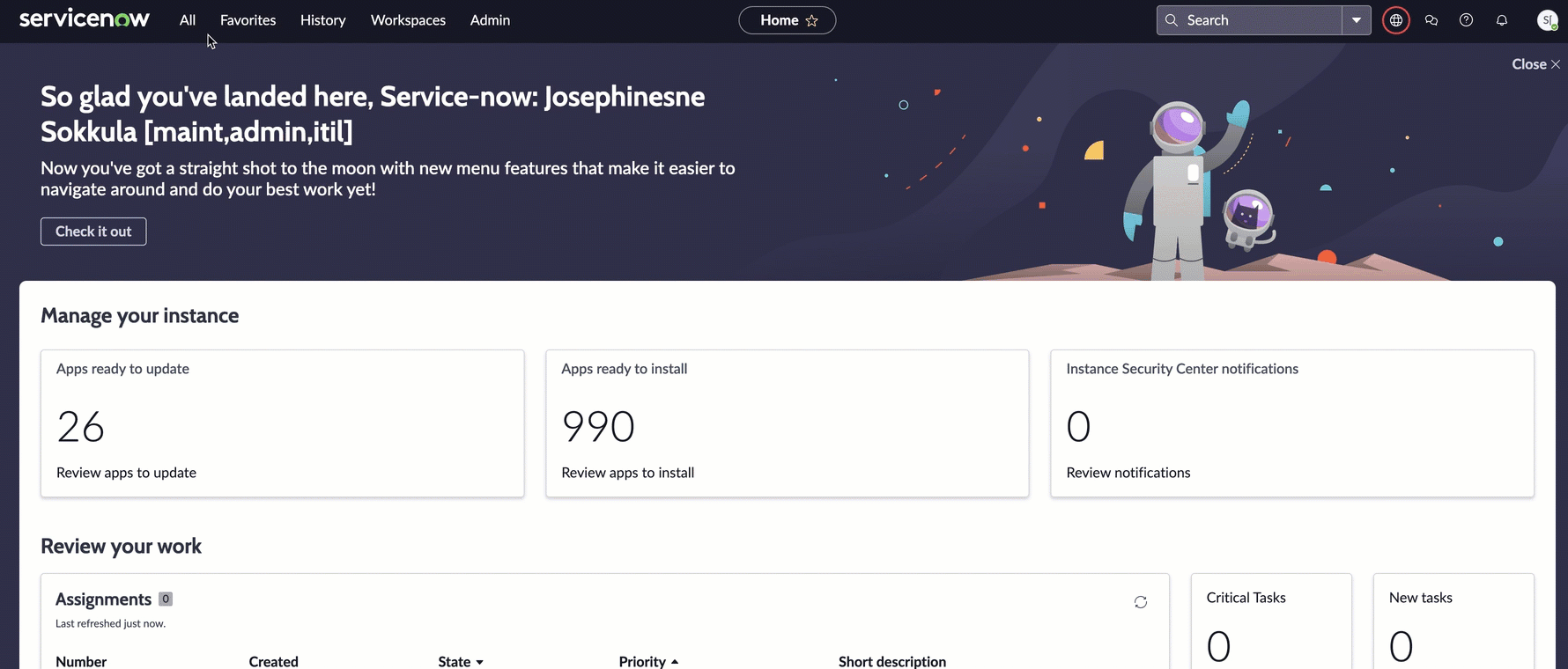Show notifications bell
The image size is (1568, 669).
click(1502, 20)
